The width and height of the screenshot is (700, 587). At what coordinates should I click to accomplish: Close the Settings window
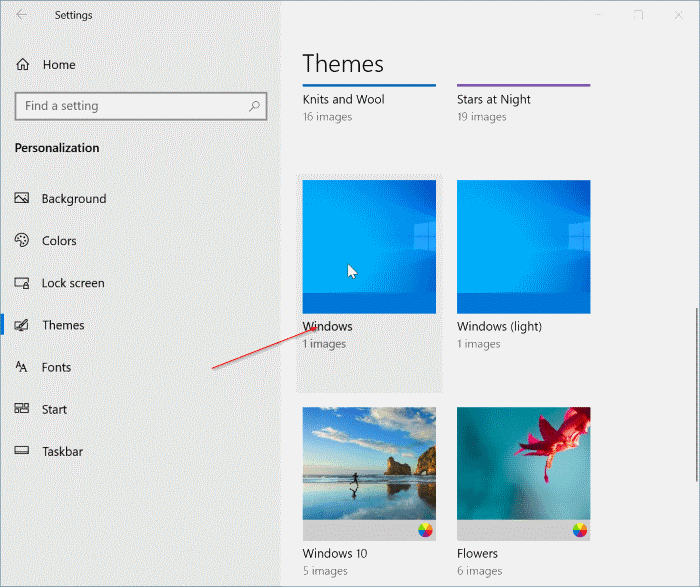coord(679,15)
